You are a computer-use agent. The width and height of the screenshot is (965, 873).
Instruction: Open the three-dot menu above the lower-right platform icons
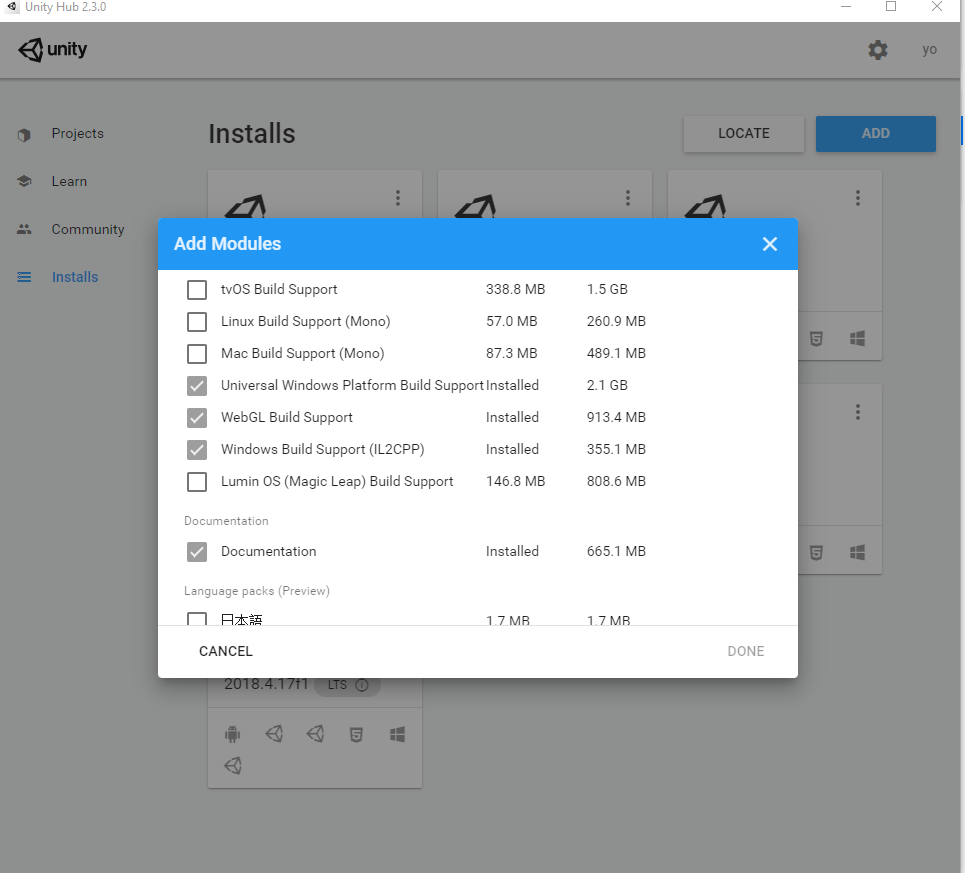pos(857,412)
